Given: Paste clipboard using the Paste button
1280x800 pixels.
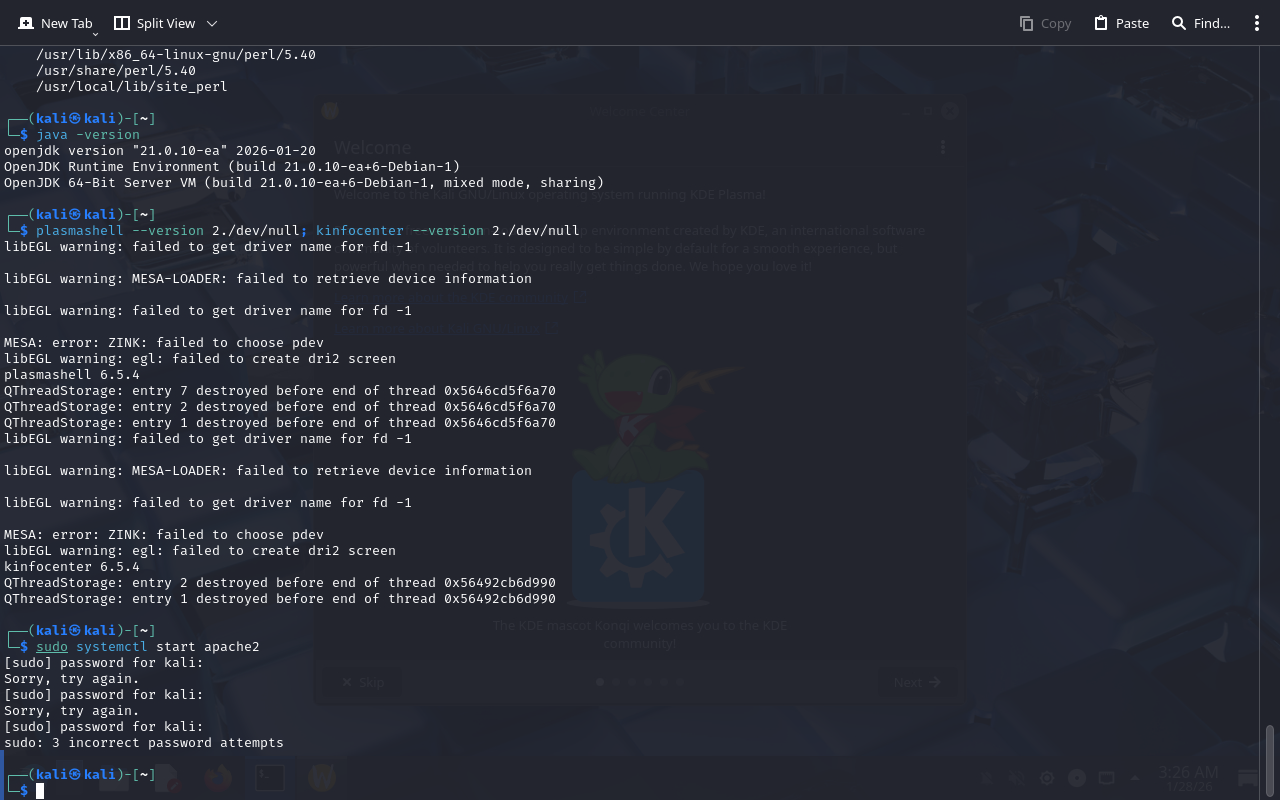Looking at the screenshot, I should click(1121, 23).
